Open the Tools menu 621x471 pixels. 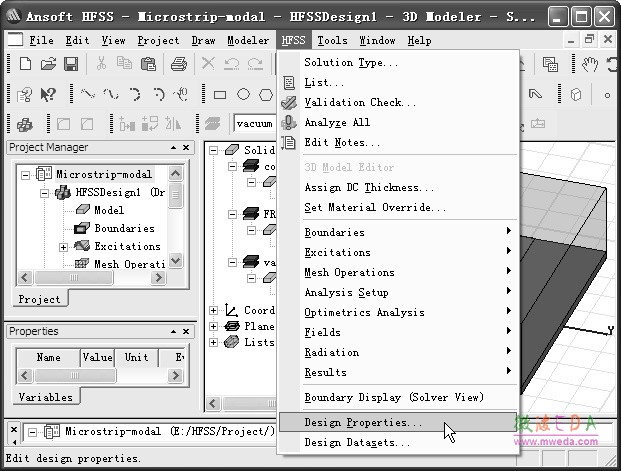(332, 40)
